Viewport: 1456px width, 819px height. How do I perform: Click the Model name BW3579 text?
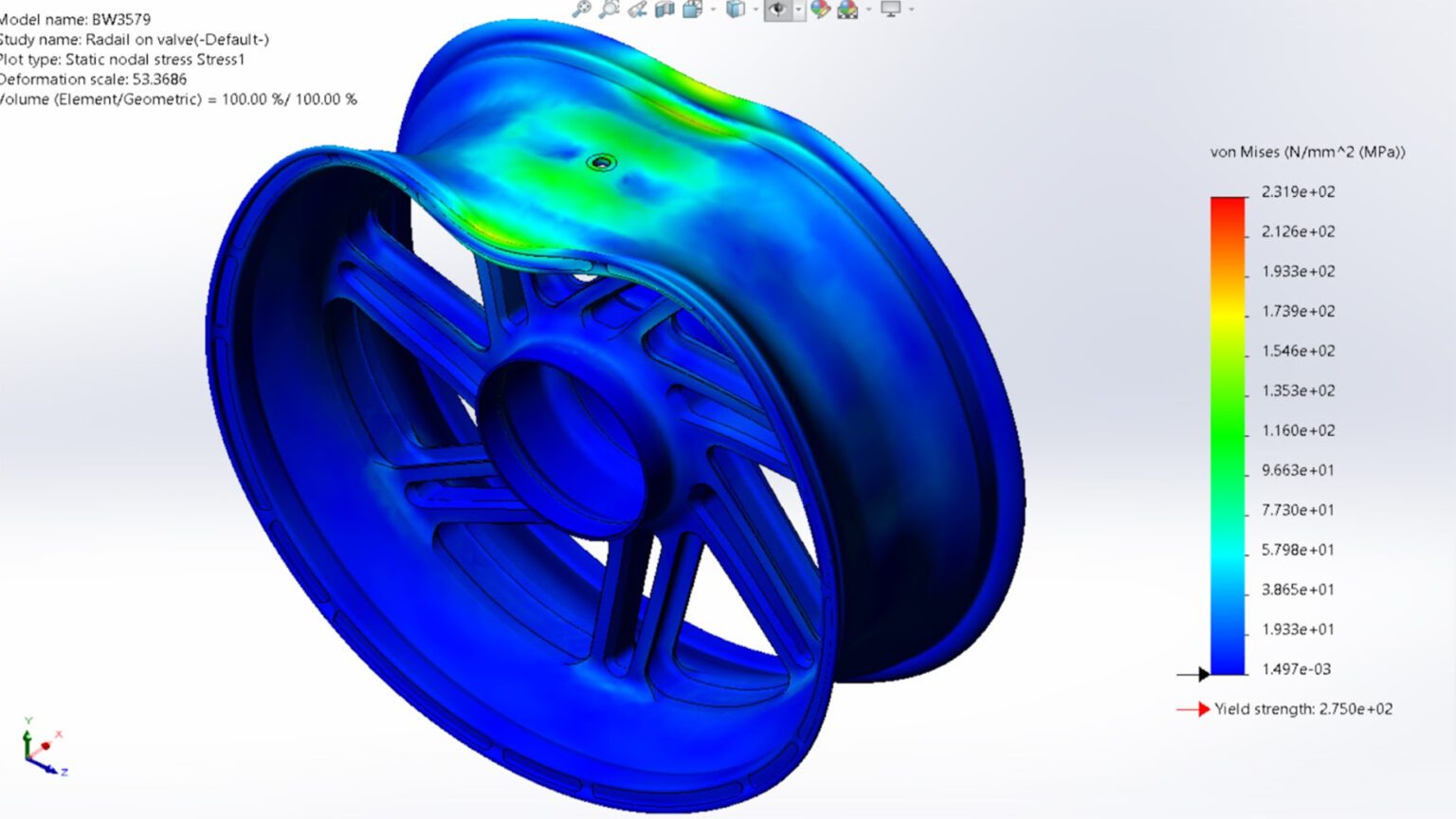pyautogui.click(x=81, y=17)
